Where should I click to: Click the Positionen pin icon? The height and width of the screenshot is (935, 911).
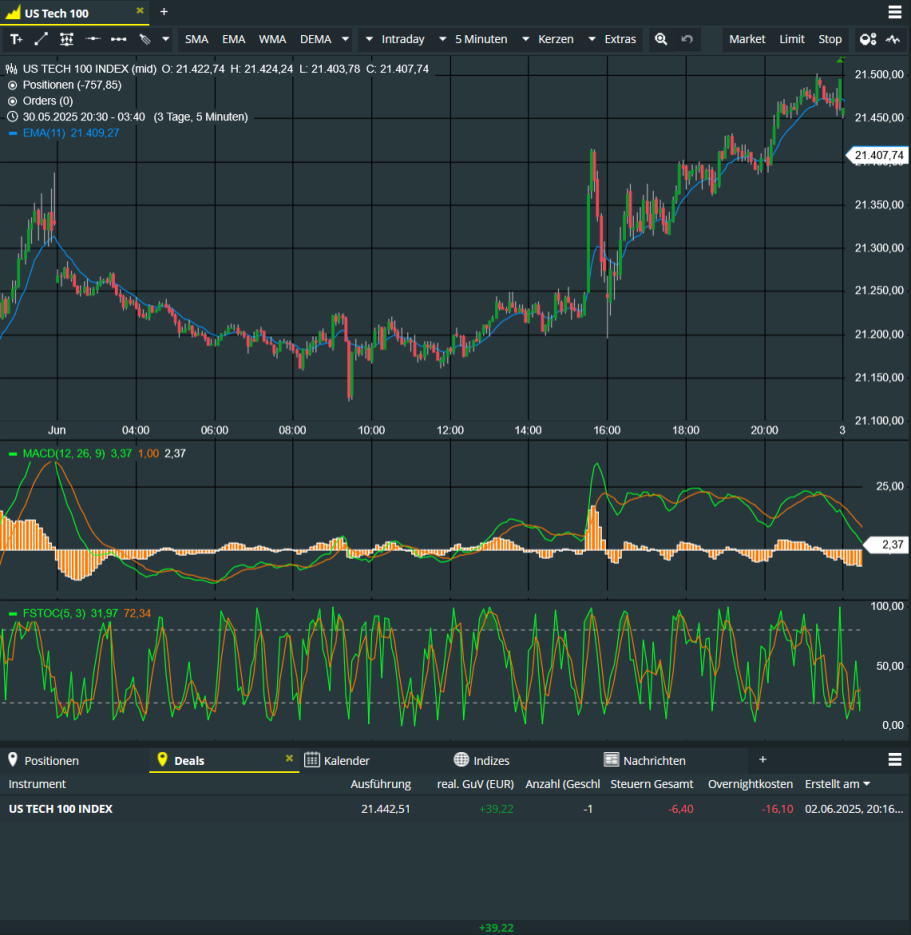[13, 760]
